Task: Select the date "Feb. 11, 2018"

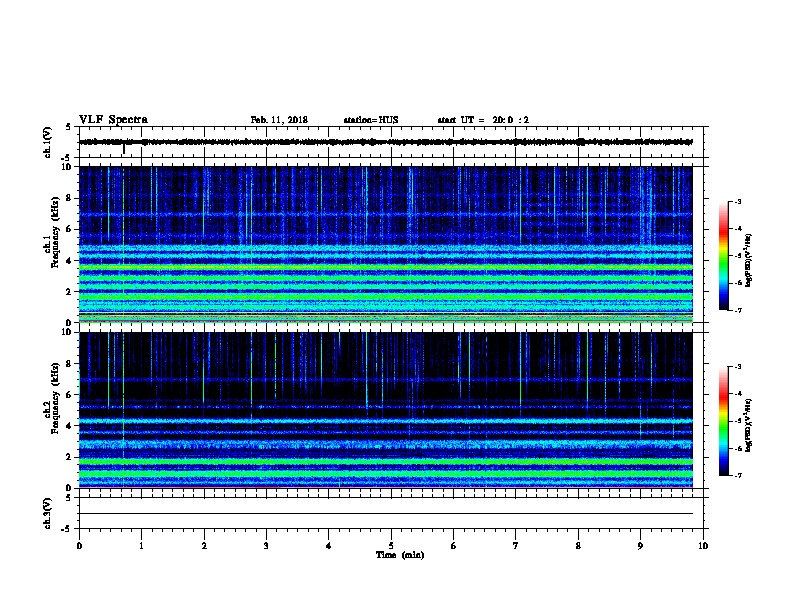Action: pos(279,120)
